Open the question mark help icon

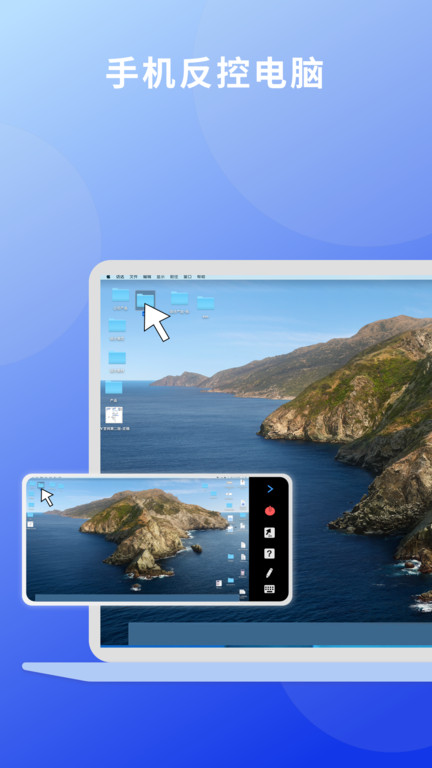pyautogui.click(x=269, y=553)
